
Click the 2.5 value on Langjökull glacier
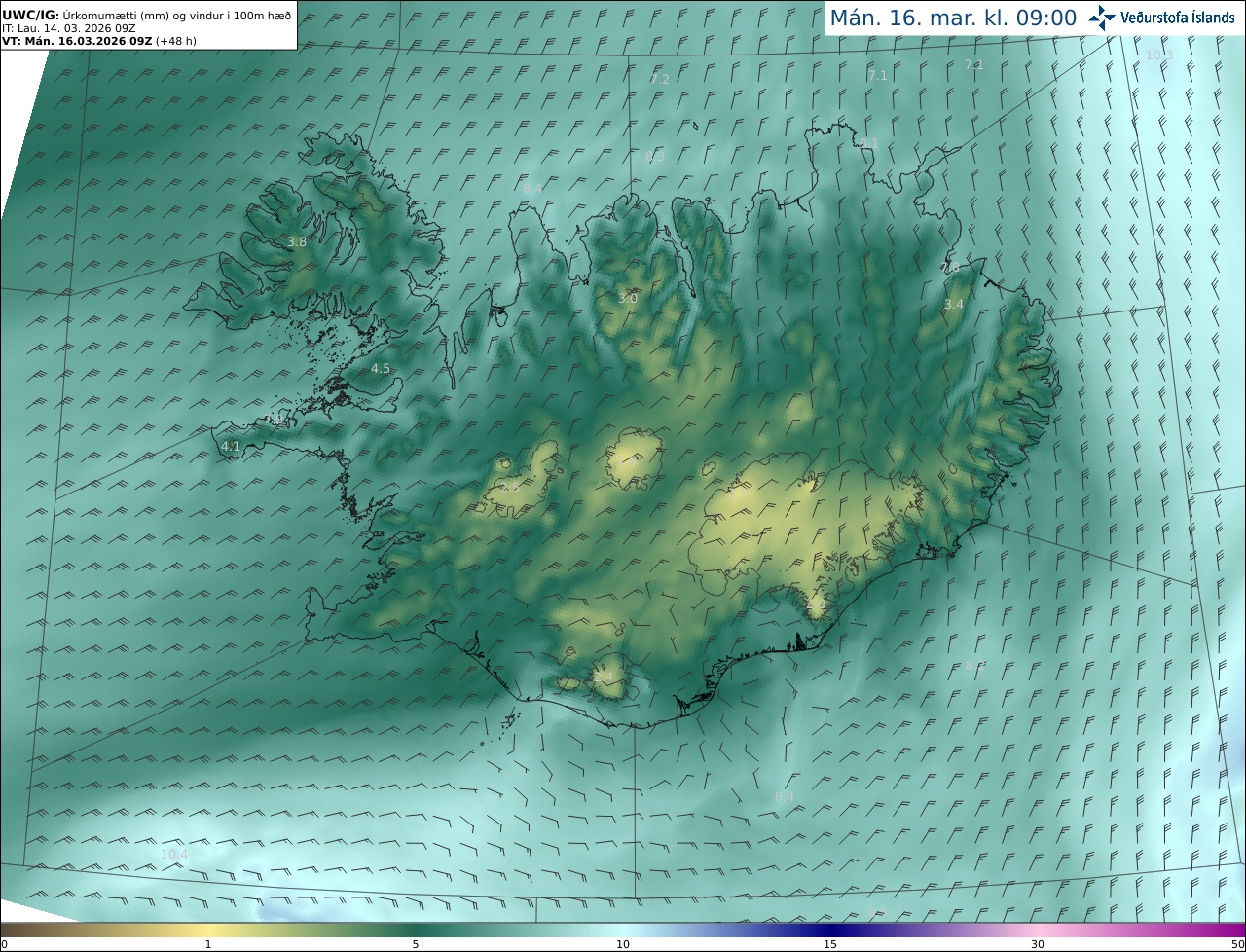click(510, 487)
